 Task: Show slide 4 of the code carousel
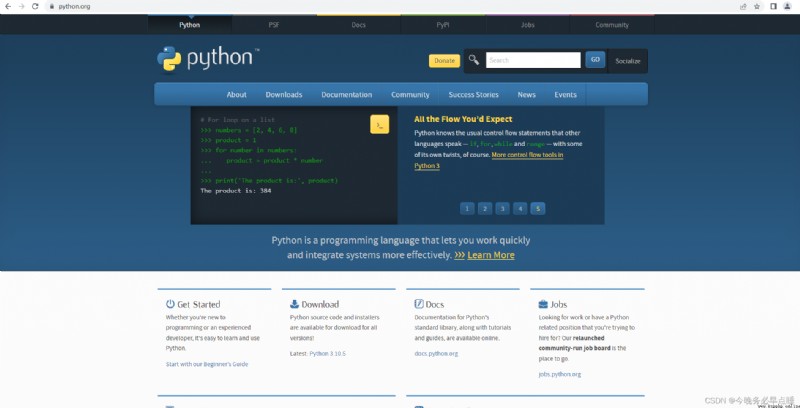(520, 208)
